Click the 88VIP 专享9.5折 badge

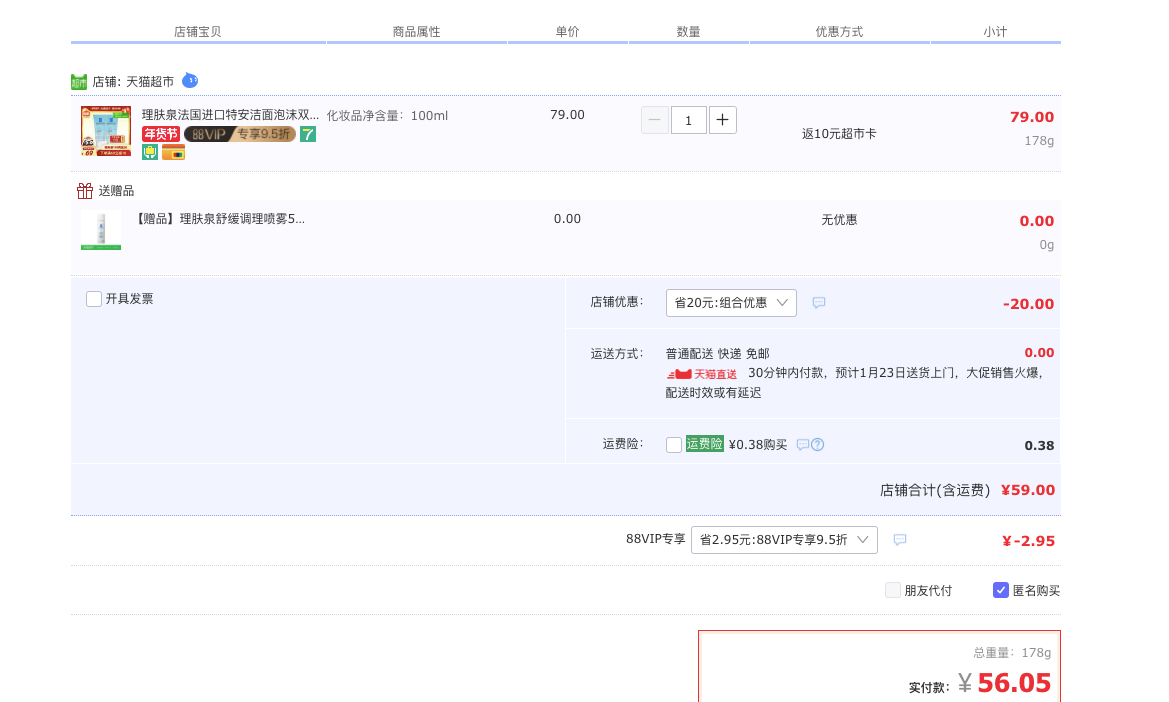click(239, 134)
